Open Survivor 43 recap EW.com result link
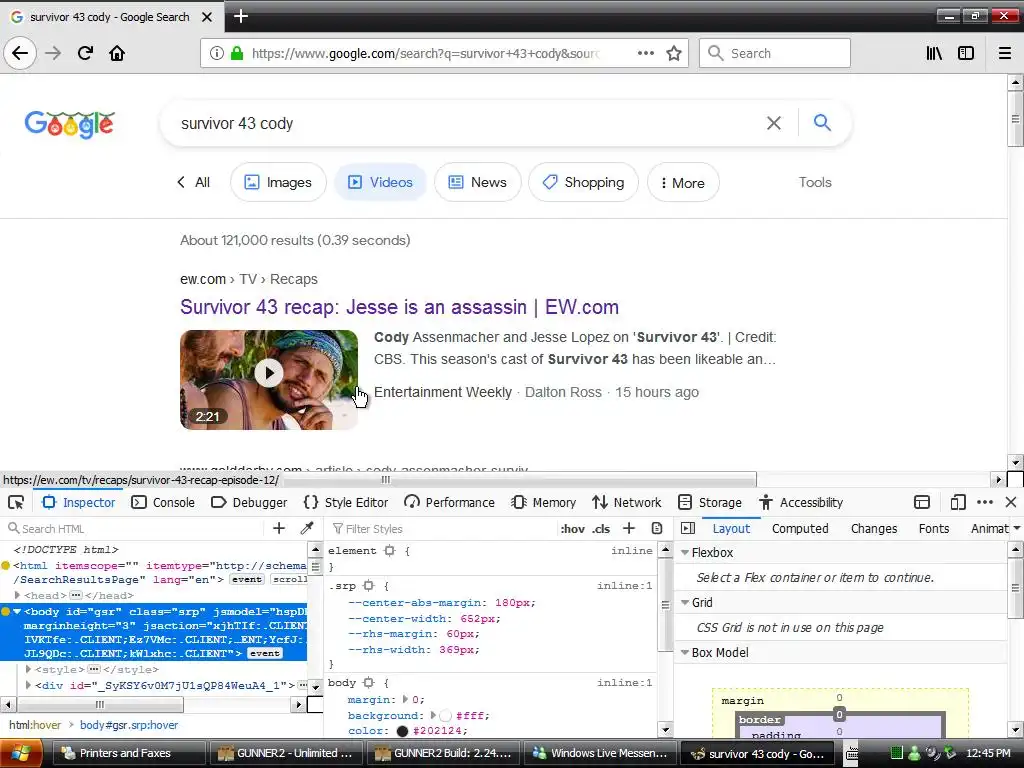Viewport: 1024px width, 768px height. pos(400,307)
